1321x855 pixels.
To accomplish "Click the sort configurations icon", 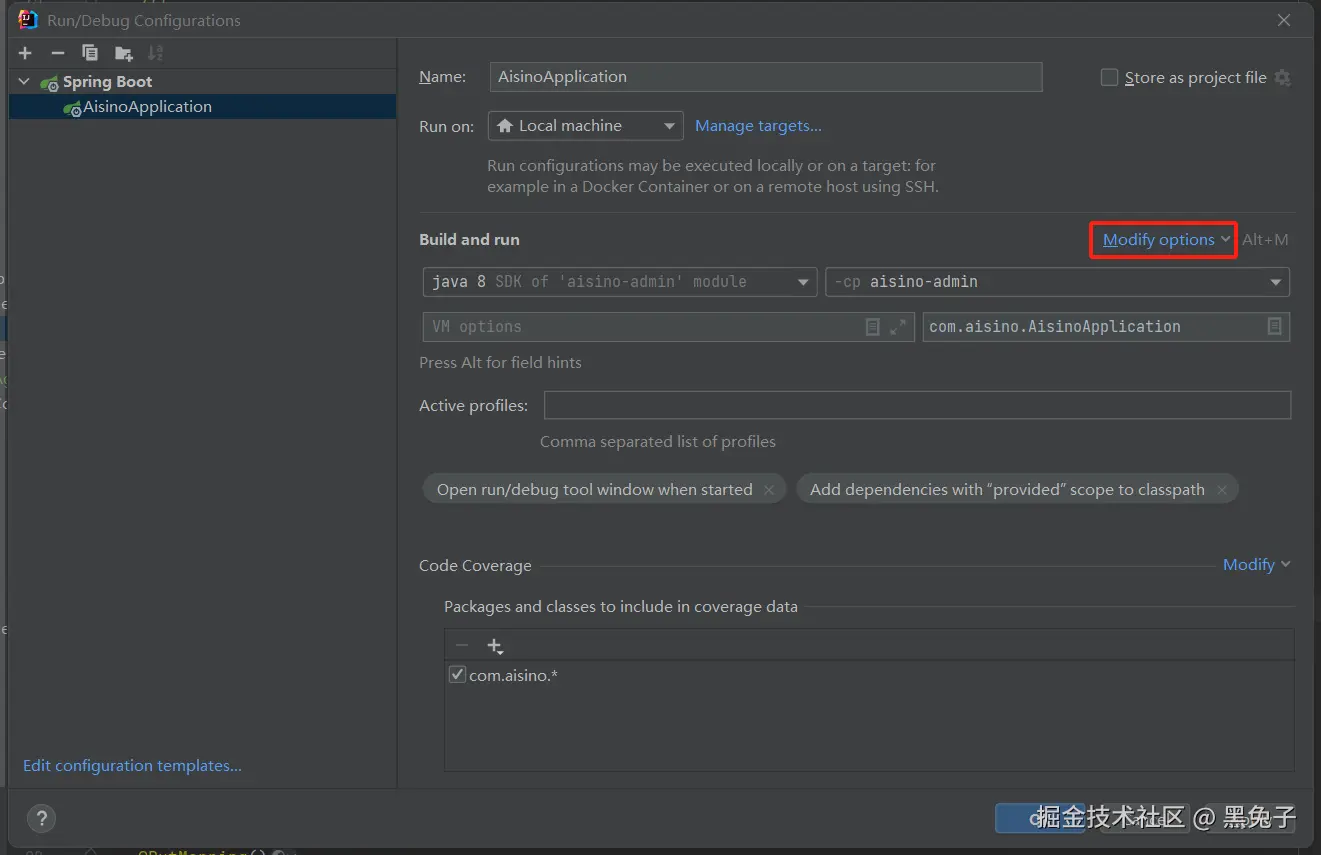I will [155, 53].
